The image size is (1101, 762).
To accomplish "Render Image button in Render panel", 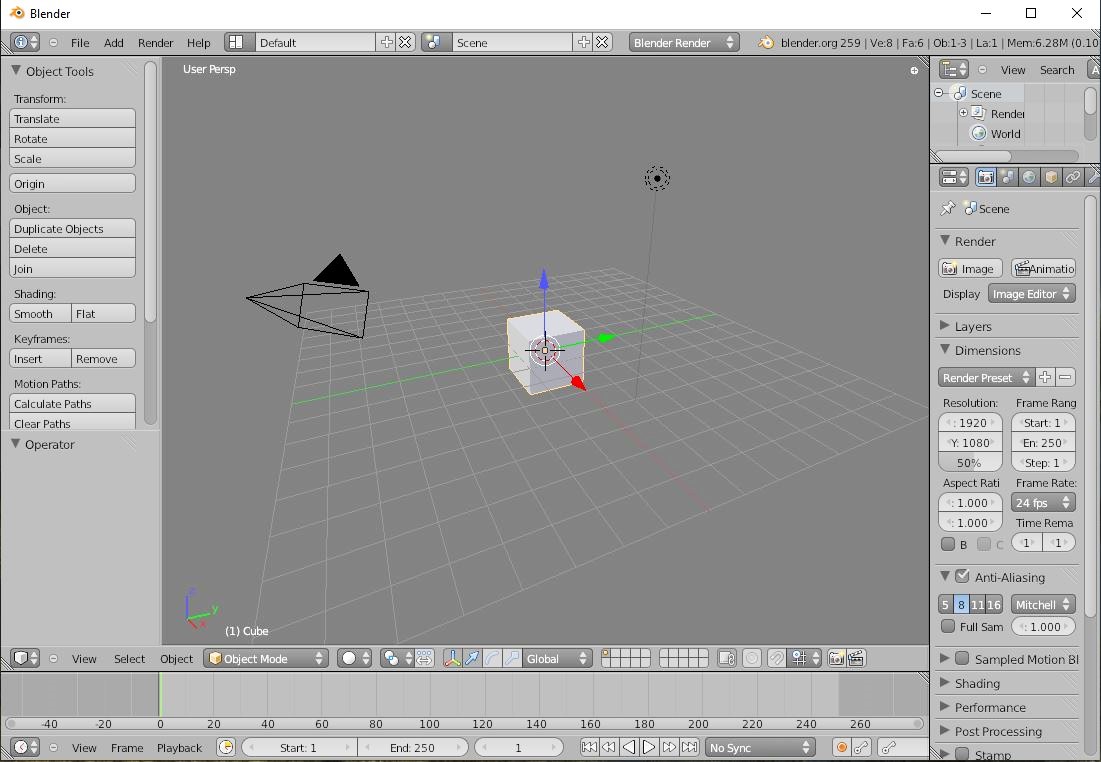I will (x=970, y=268).
